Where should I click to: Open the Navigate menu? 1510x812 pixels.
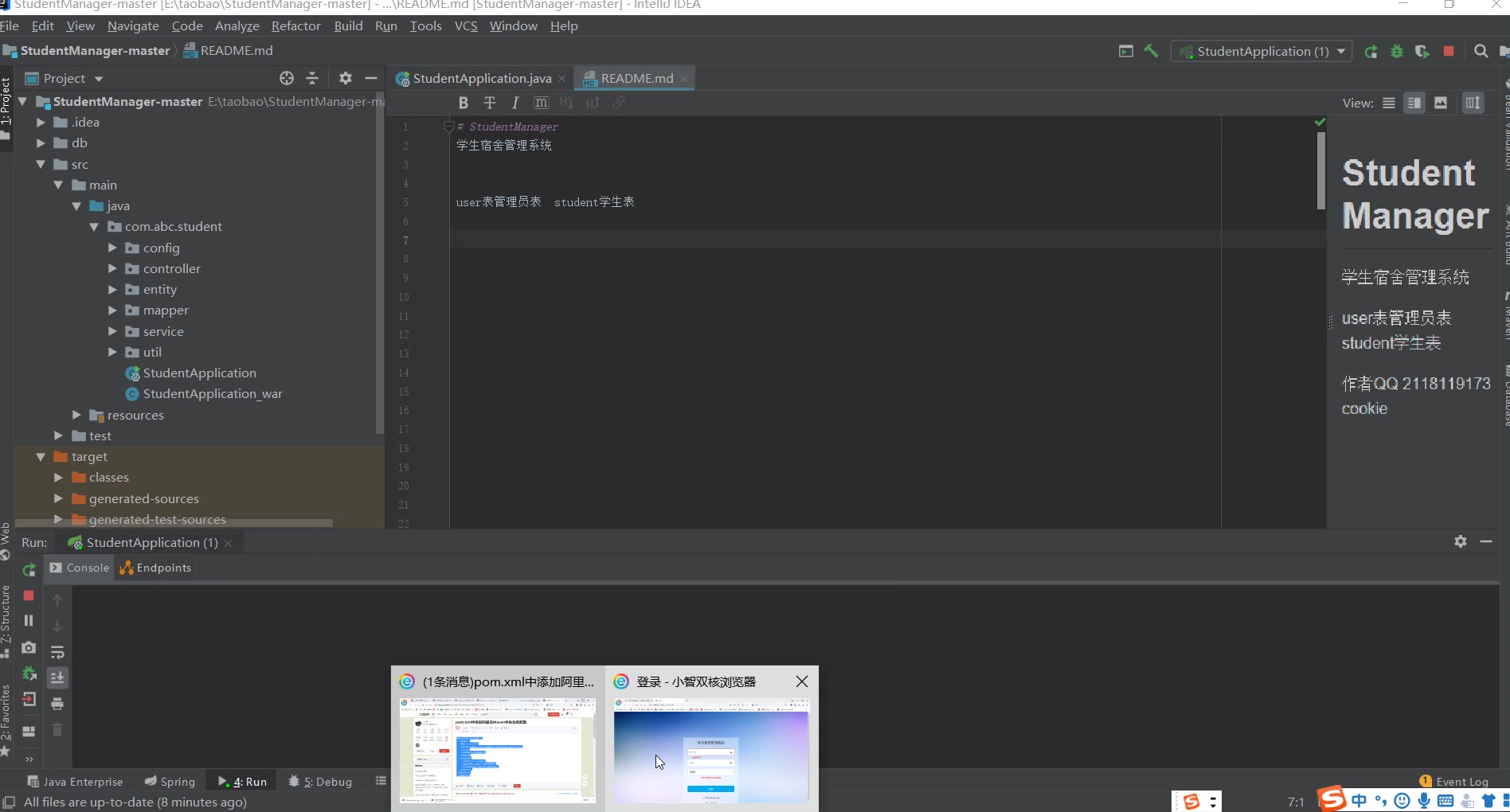pyautogui.click(x=133, y=26)
